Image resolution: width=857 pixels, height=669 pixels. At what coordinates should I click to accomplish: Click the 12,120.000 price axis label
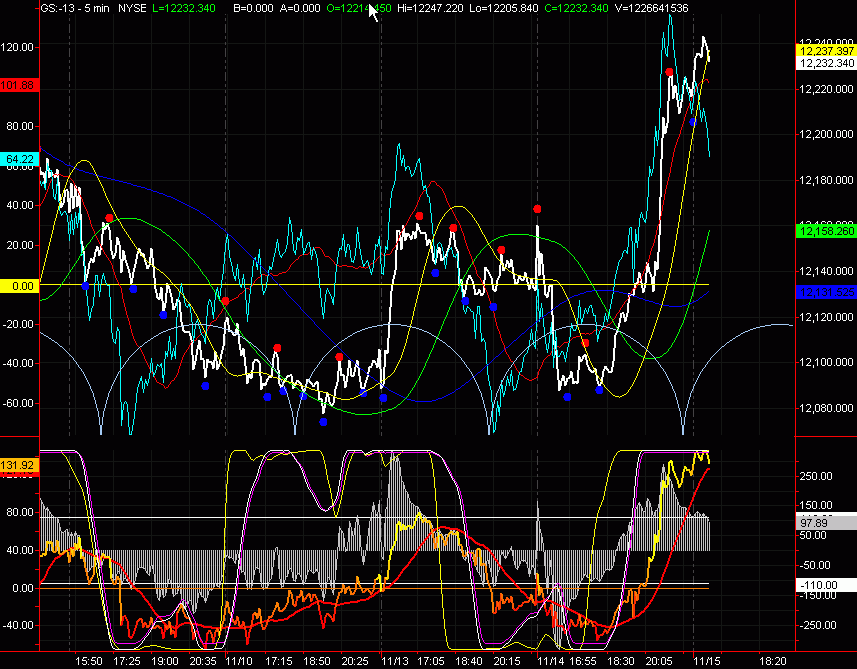pos(826,317)
